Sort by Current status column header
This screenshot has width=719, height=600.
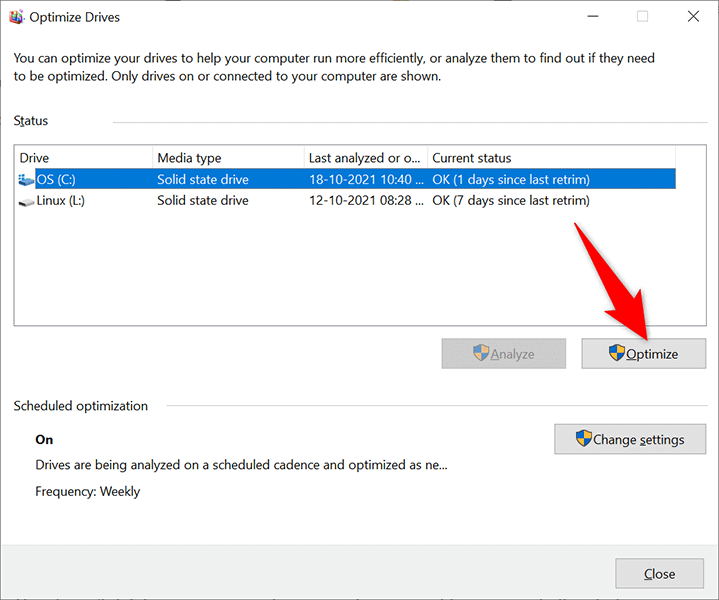550,158
